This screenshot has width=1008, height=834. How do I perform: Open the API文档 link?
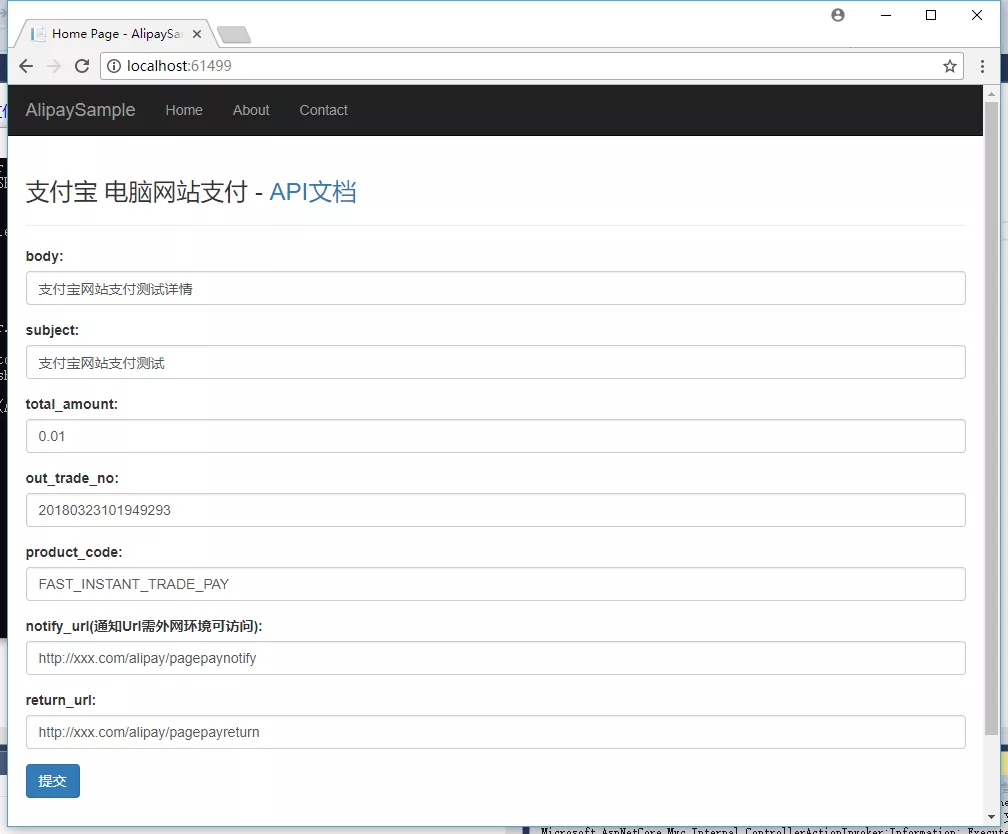pyautogui.click(x=313, y=191)
